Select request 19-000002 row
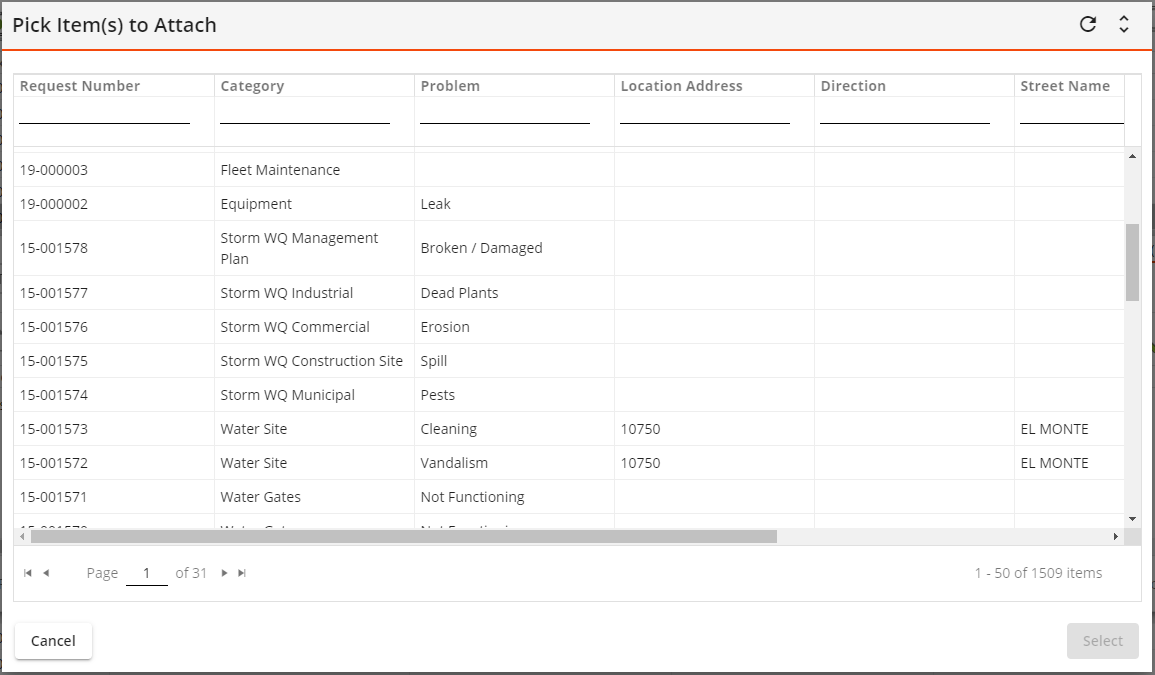Viewport: 1155px width, 675px height. pyautogui.click(x=569, y=203)
